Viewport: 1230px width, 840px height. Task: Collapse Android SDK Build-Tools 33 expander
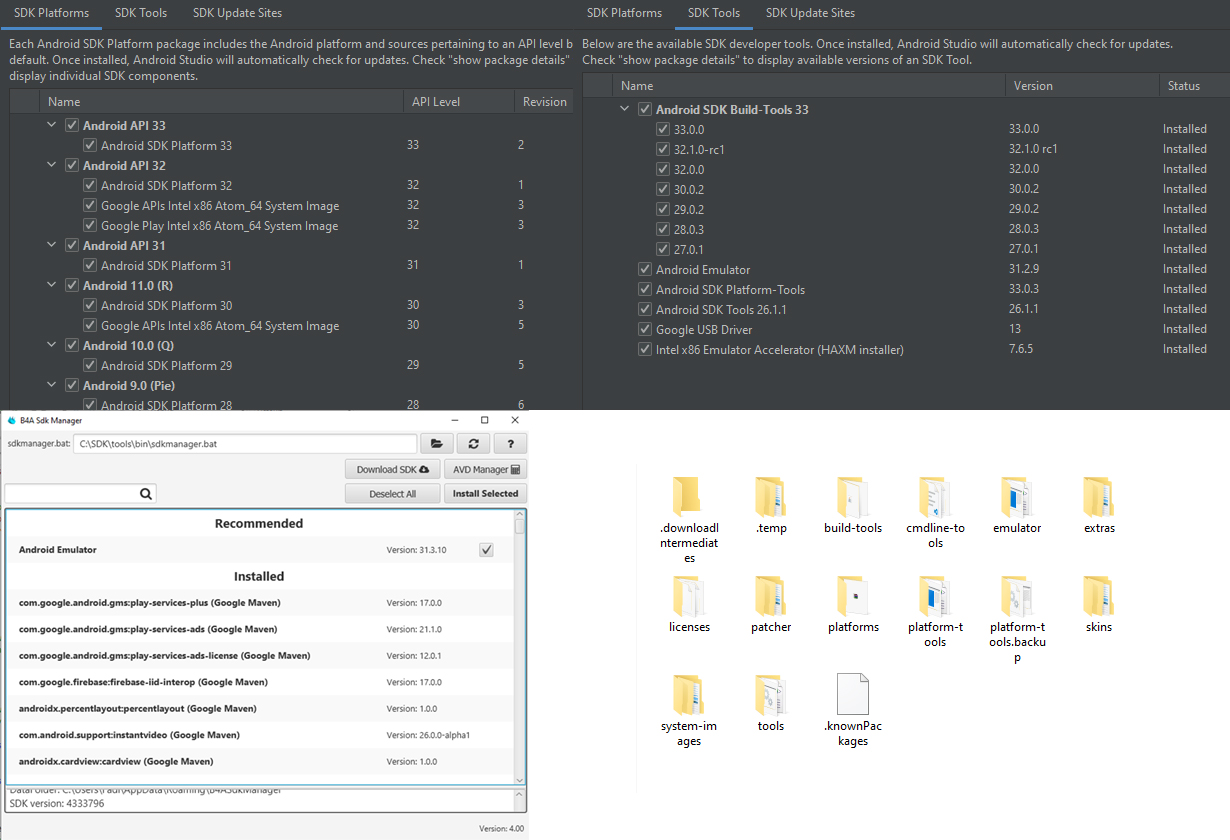[625, 109]
